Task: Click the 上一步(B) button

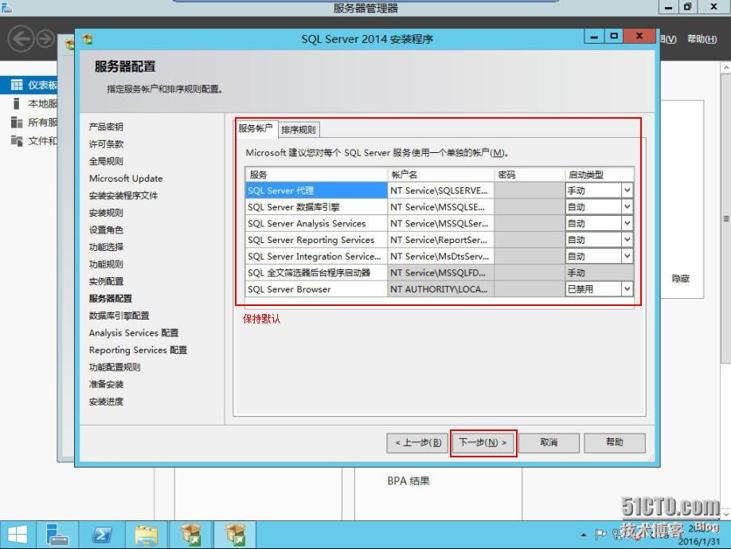Action: pos(418,442)
